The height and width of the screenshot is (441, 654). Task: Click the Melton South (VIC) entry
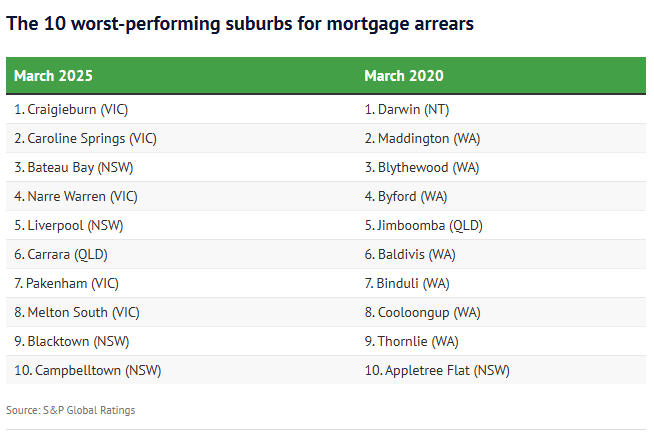click(76, 312)
